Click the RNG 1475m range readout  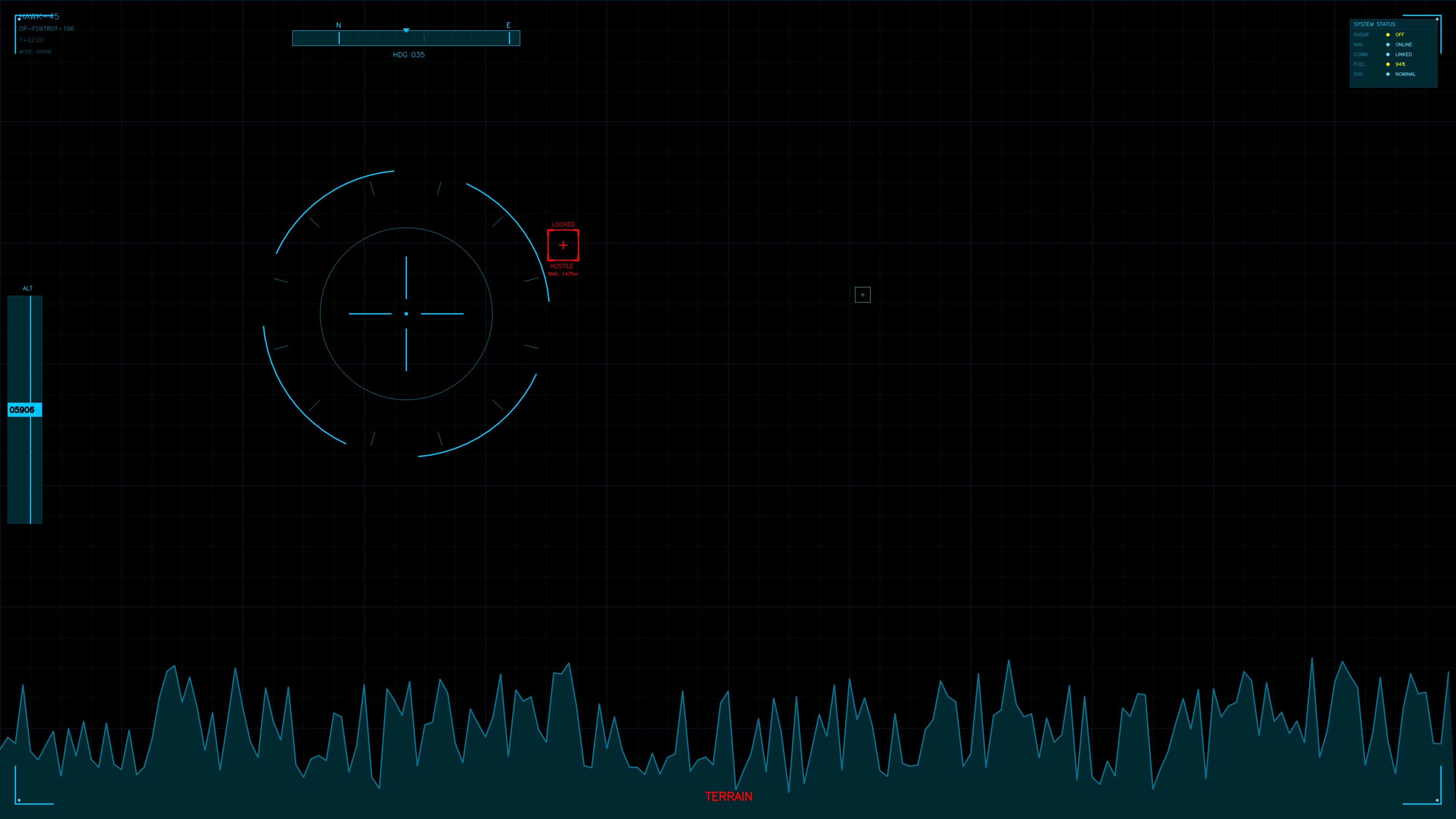coord(563,273)
